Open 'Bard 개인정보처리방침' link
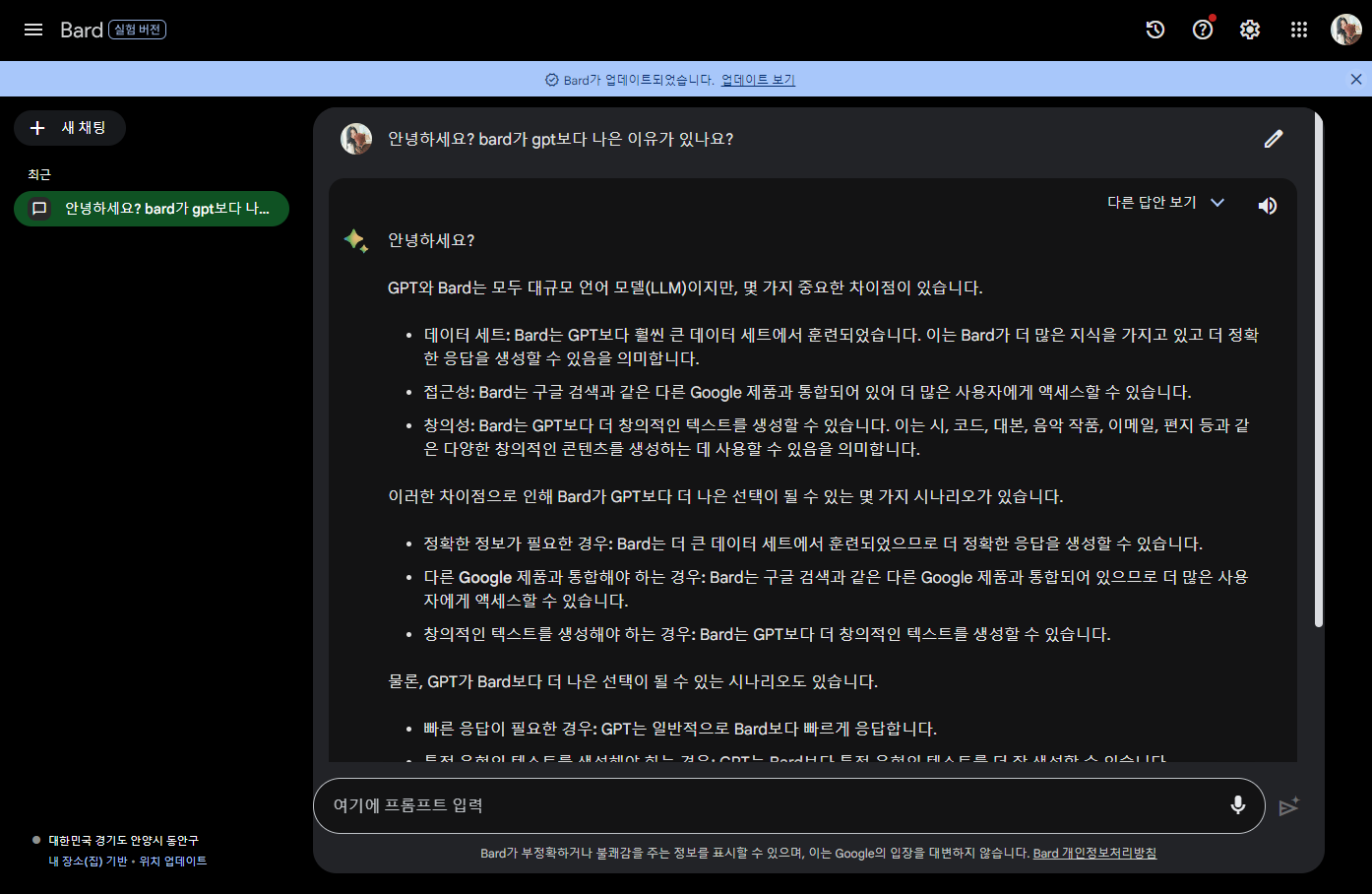 (1094, 854)
